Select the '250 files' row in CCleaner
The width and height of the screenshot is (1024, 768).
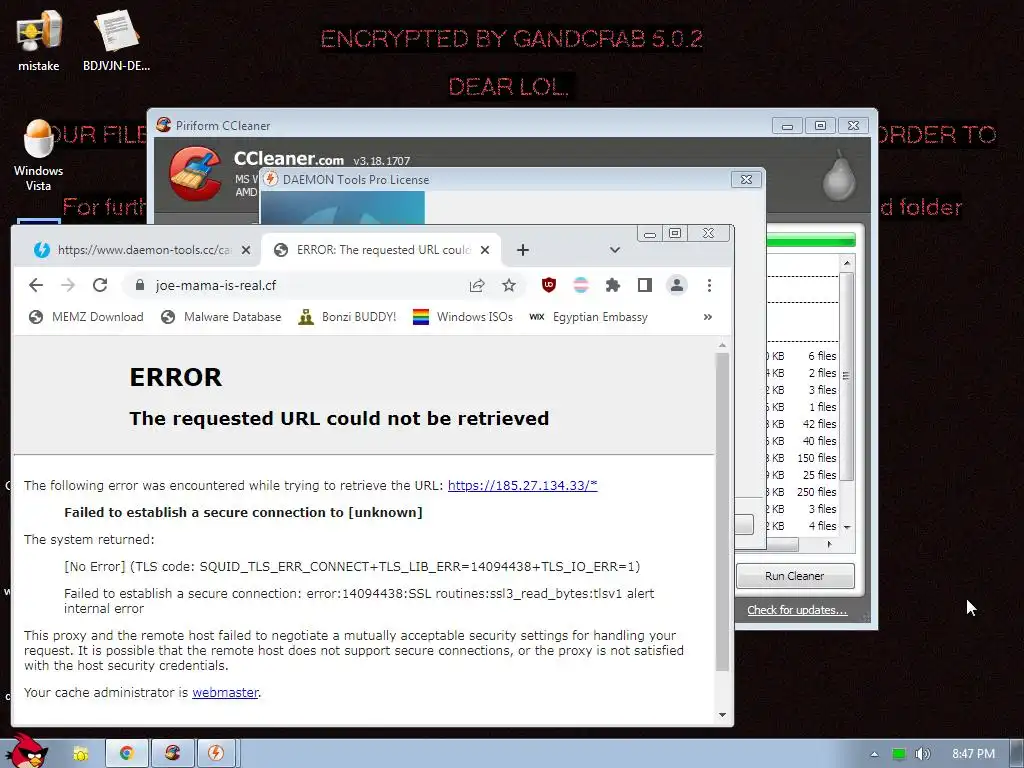(x=802, y=492)
